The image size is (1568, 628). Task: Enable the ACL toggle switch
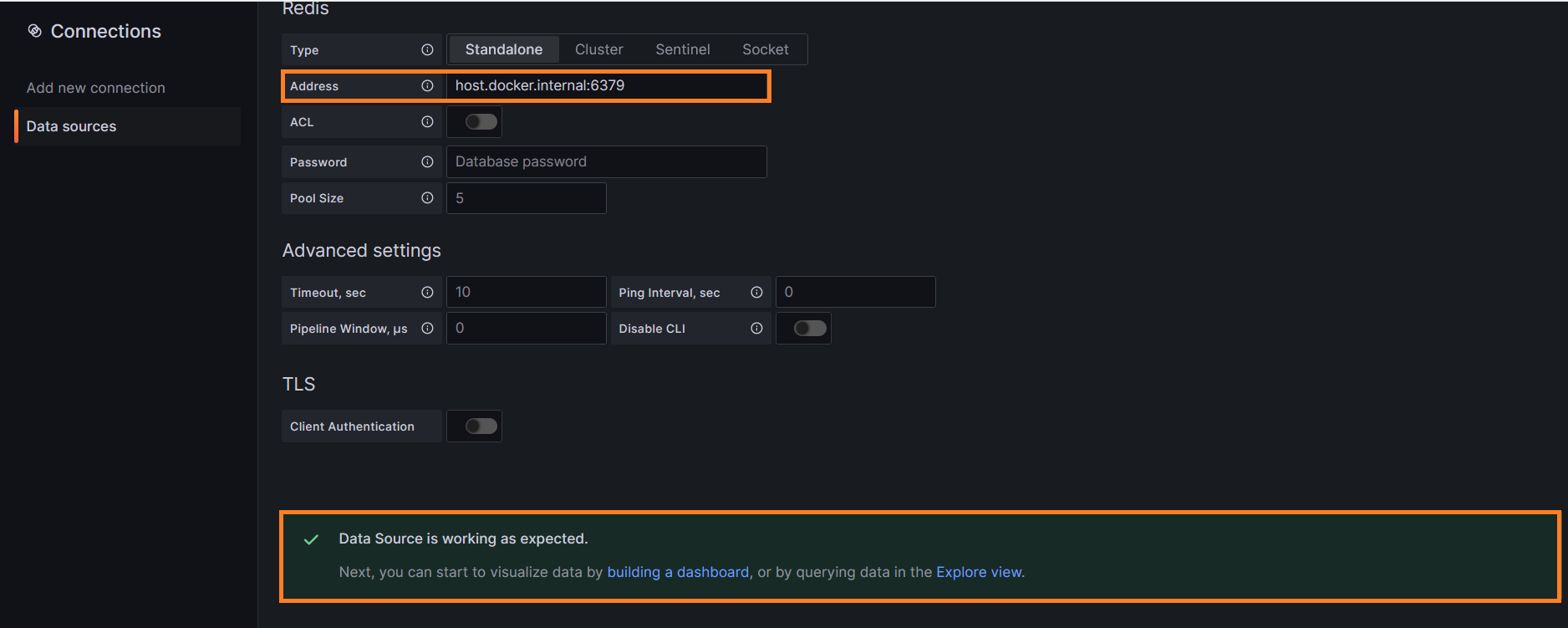tap(481, 122)
